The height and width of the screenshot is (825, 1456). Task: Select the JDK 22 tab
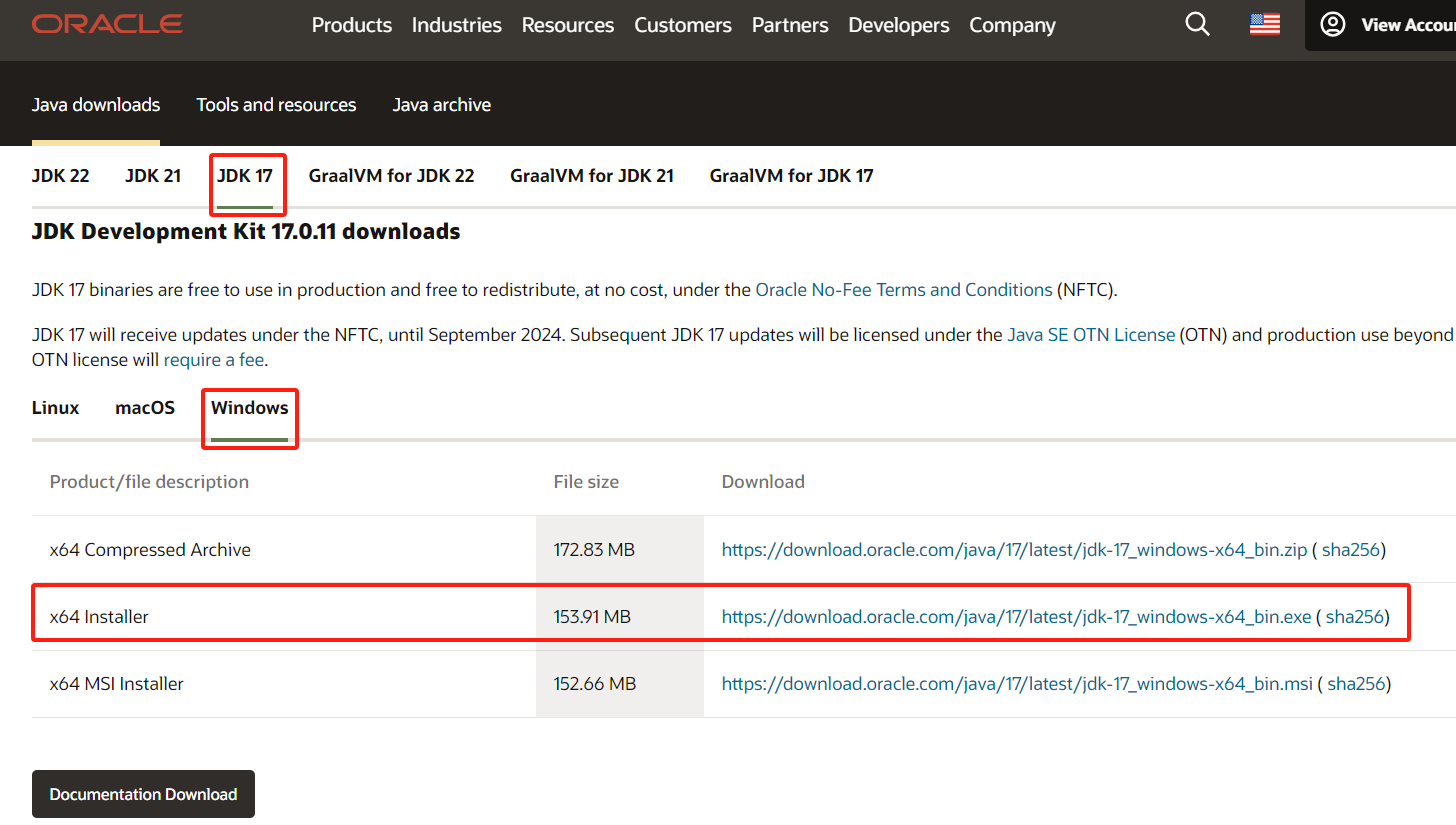[x=60, y=176]
